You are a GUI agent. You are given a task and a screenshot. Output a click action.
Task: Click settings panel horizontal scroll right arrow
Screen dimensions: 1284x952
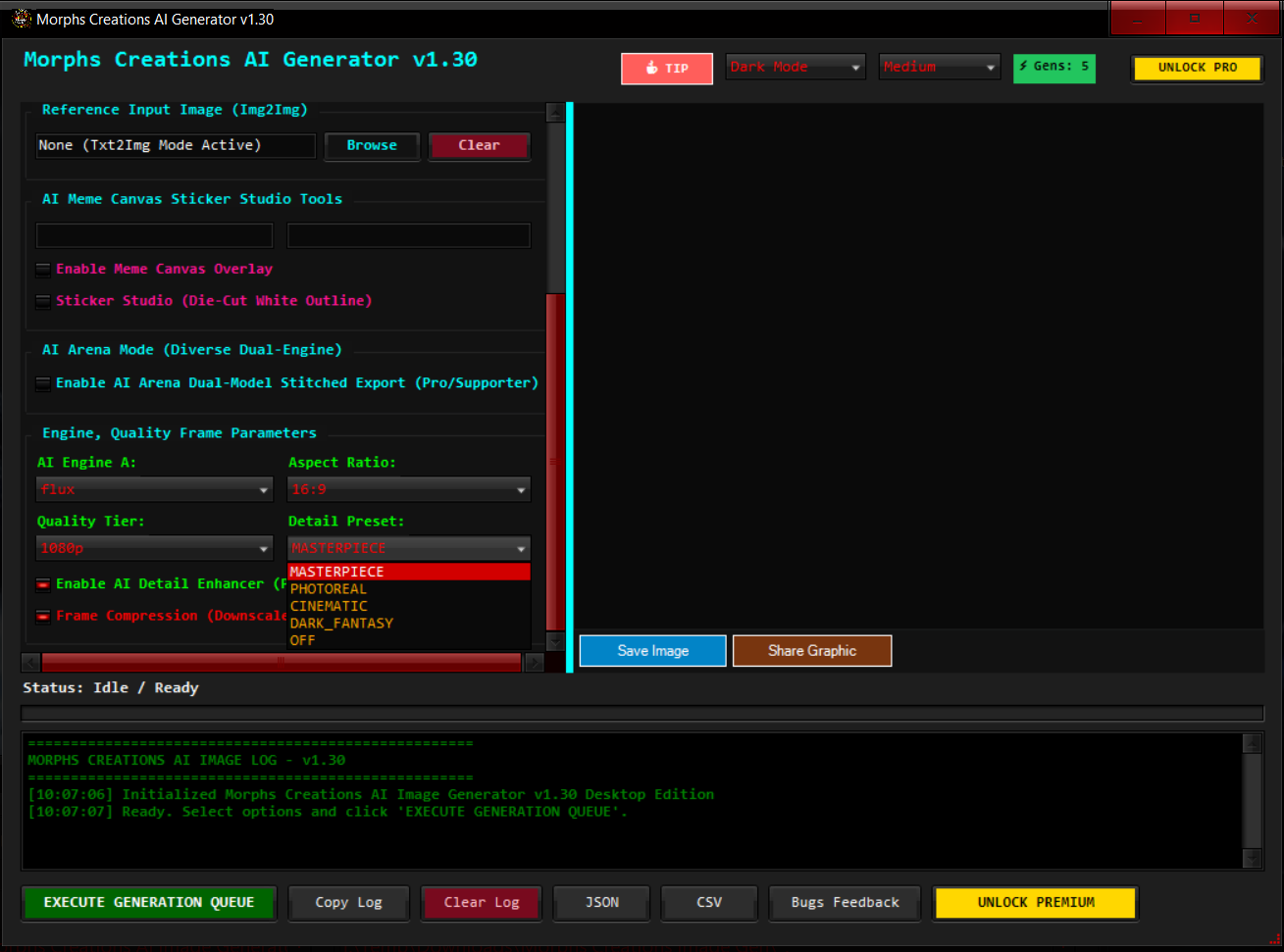click(535, 663)
